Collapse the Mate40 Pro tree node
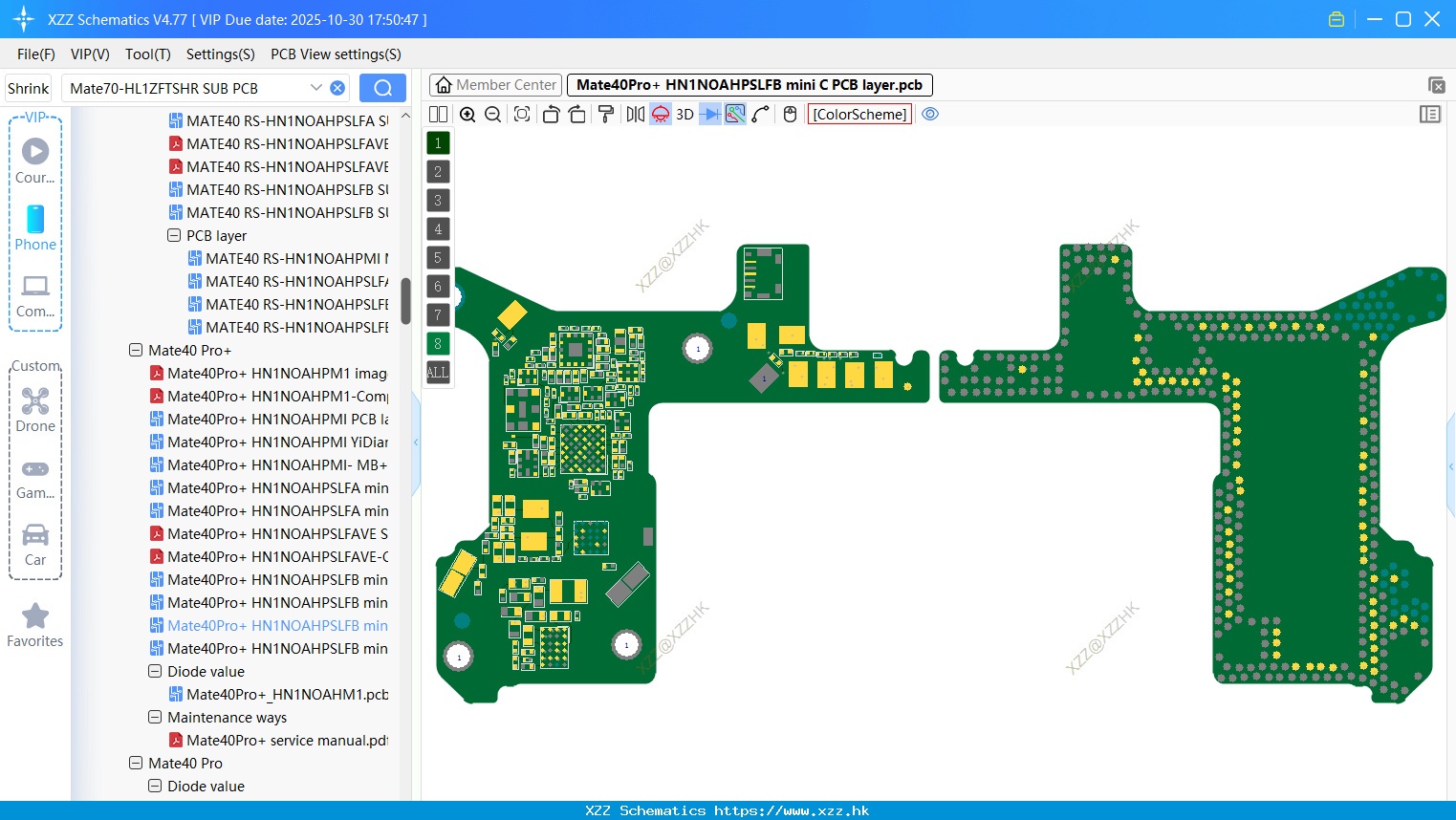 tap(136, 763)
